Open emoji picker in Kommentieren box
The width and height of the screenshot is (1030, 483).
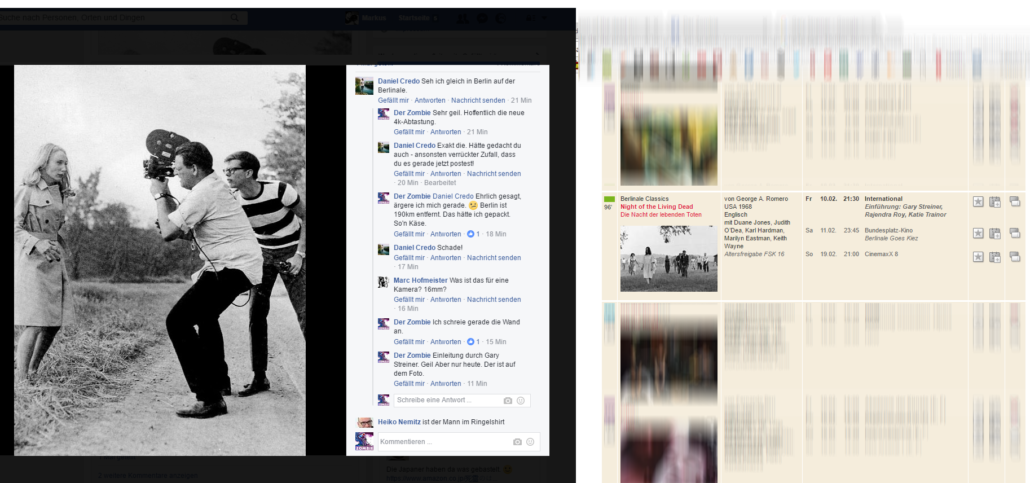click(531, 442)
